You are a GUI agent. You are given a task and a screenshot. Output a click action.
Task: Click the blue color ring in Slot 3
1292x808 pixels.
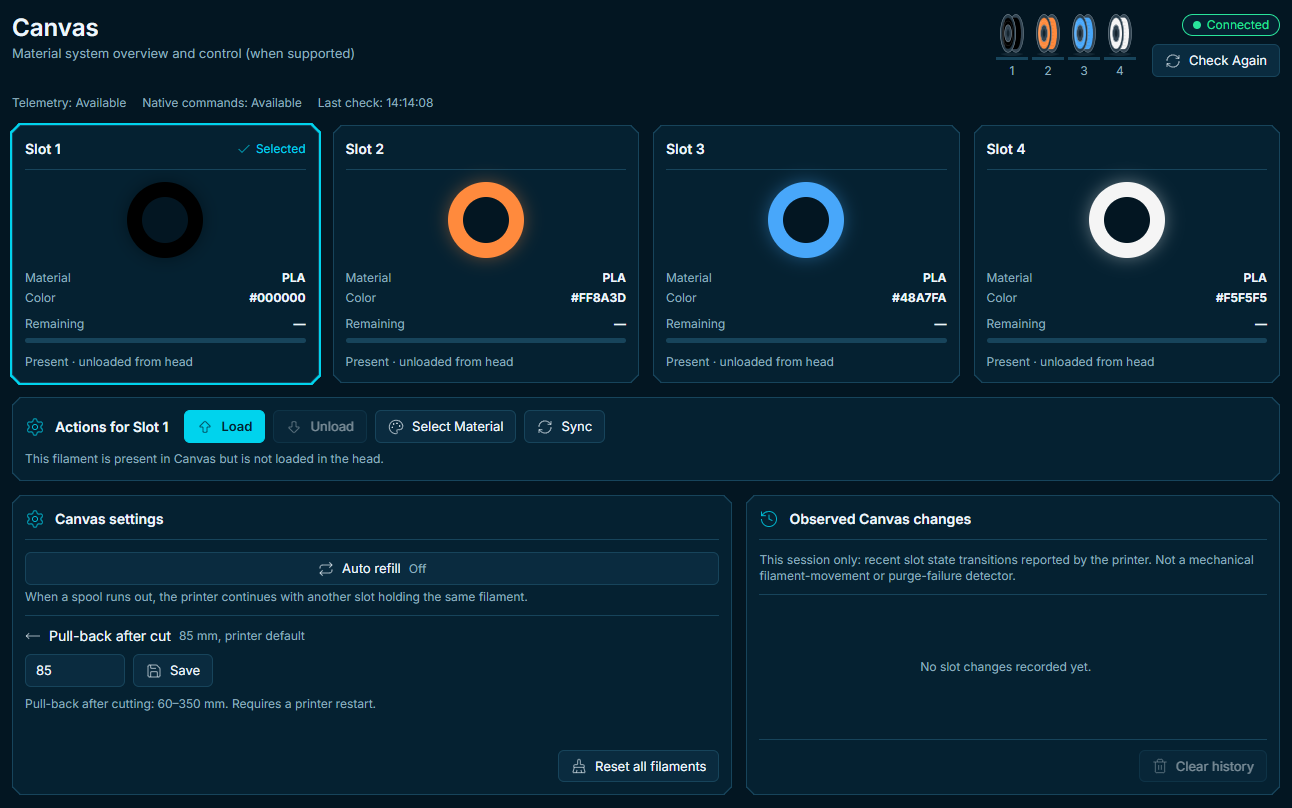(806, 220)
